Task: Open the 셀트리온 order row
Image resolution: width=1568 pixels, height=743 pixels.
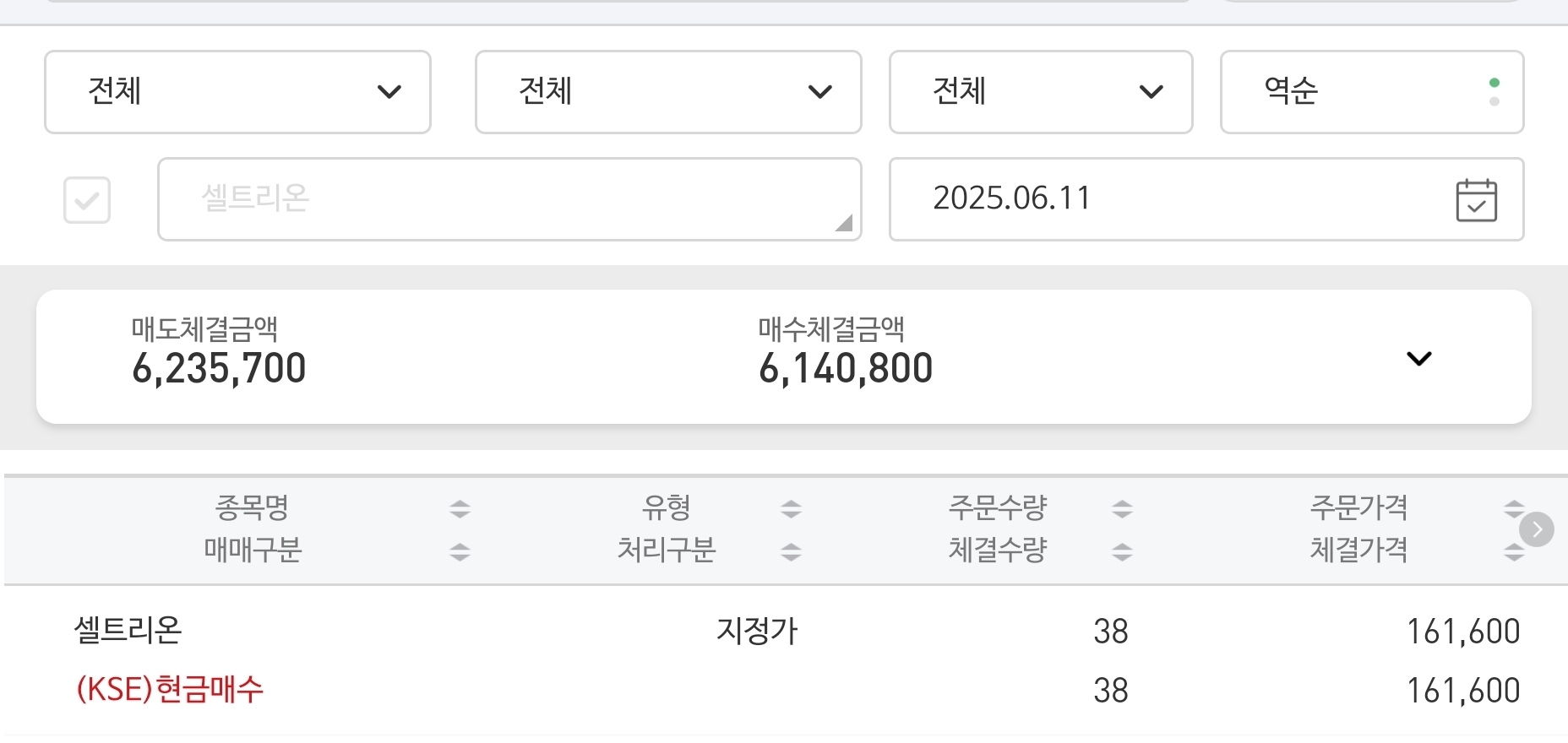Action: pos(784,660)
